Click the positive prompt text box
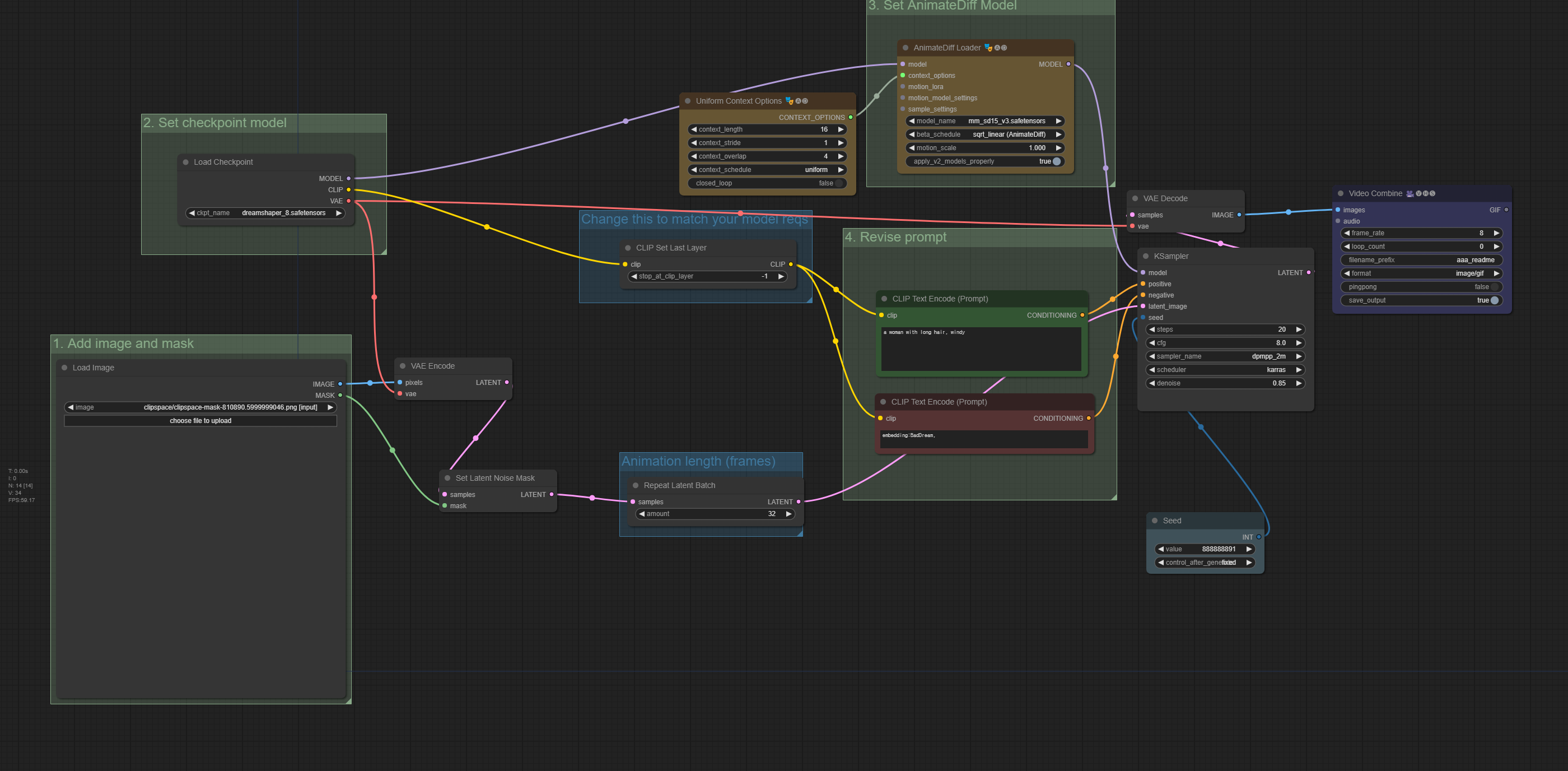The height and width of the screenshot is (771, 1568). coord(981,349)
